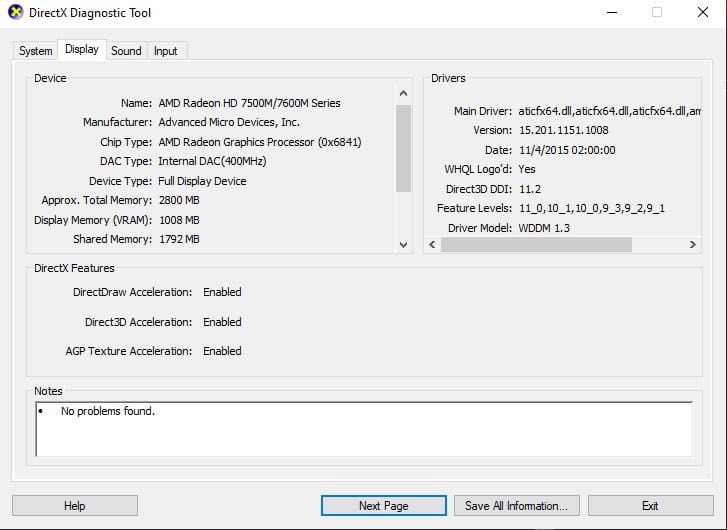Viewport: 727px width, 530px height.
Task: Select the Display tab
Action: click(x=82, y=49)
